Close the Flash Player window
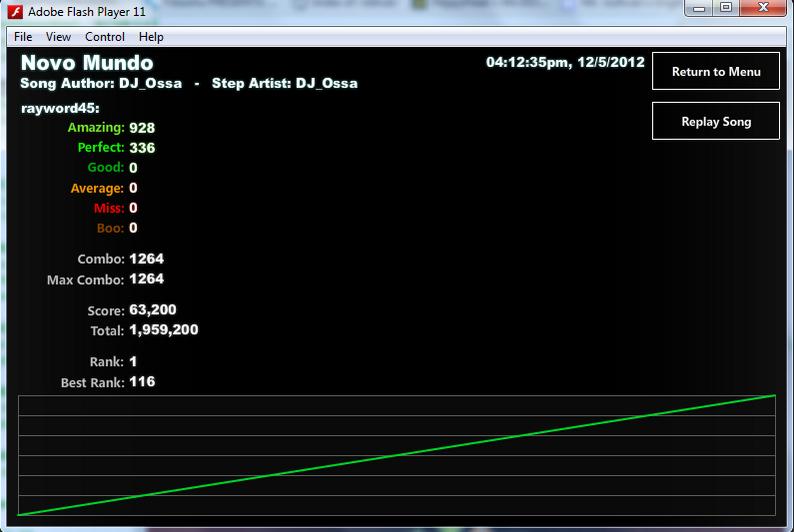This screenshot has width=794, height=532. click(764, 8)
